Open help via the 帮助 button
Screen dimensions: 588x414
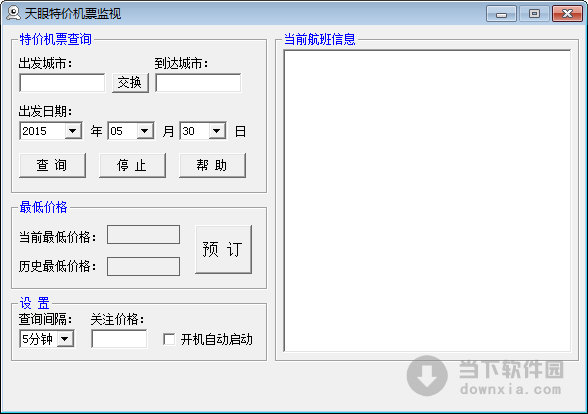pos(212,165)
